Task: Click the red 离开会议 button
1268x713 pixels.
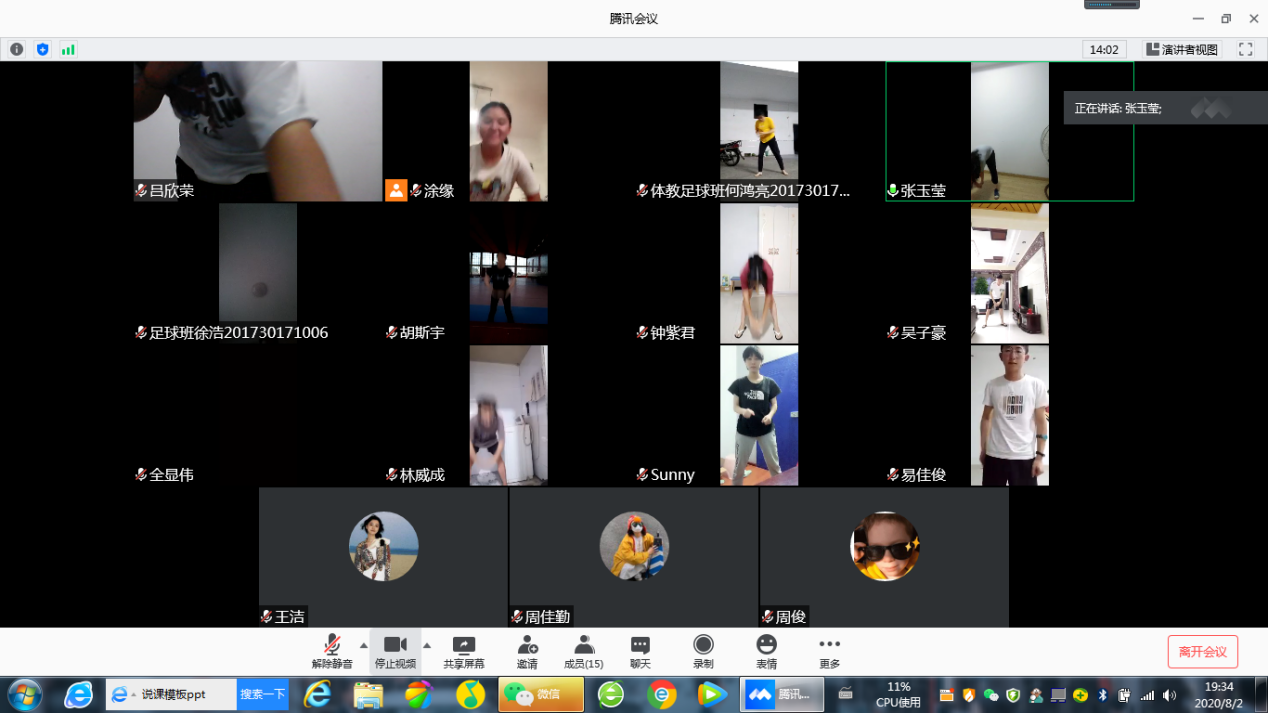Action: (1202, 652)
